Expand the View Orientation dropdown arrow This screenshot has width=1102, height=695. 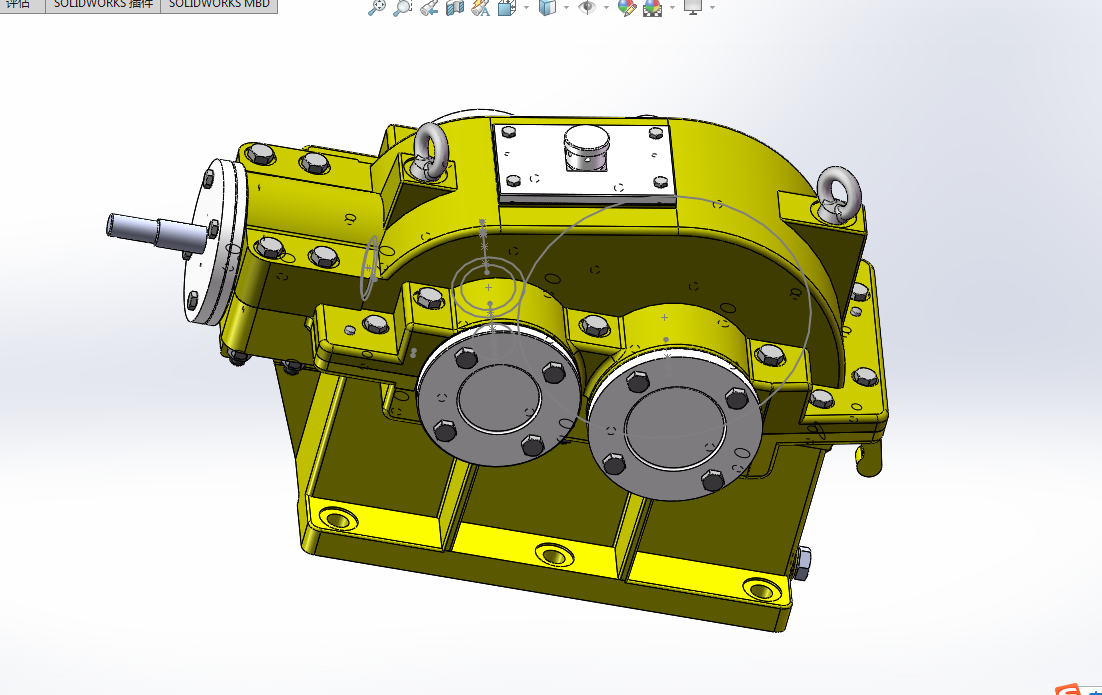coord(526,7)
